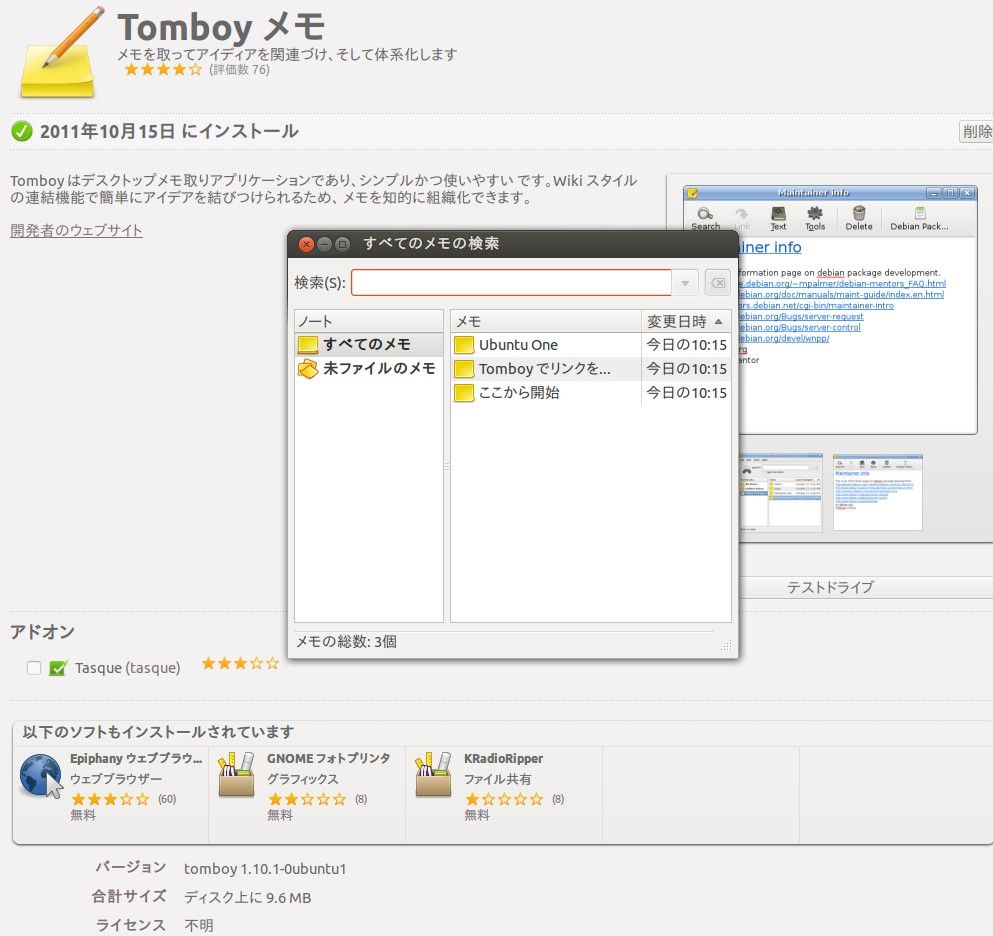
Task: Click the メモ column header
Action: tap(546, 321)
